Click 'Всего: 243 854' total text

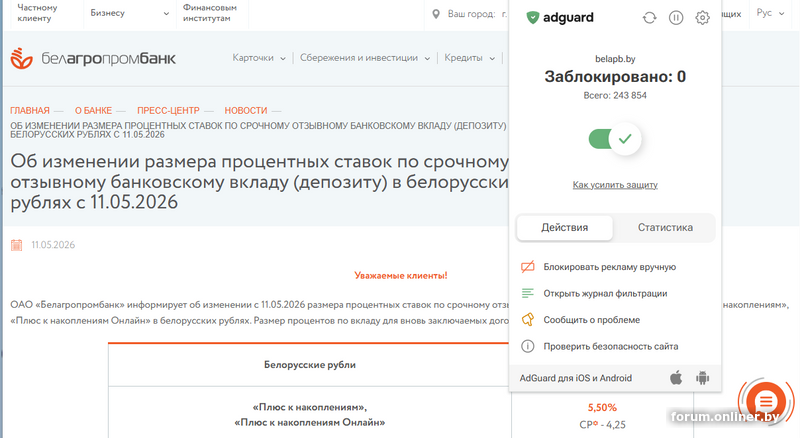pyautogui.click(x=615, y=95)
